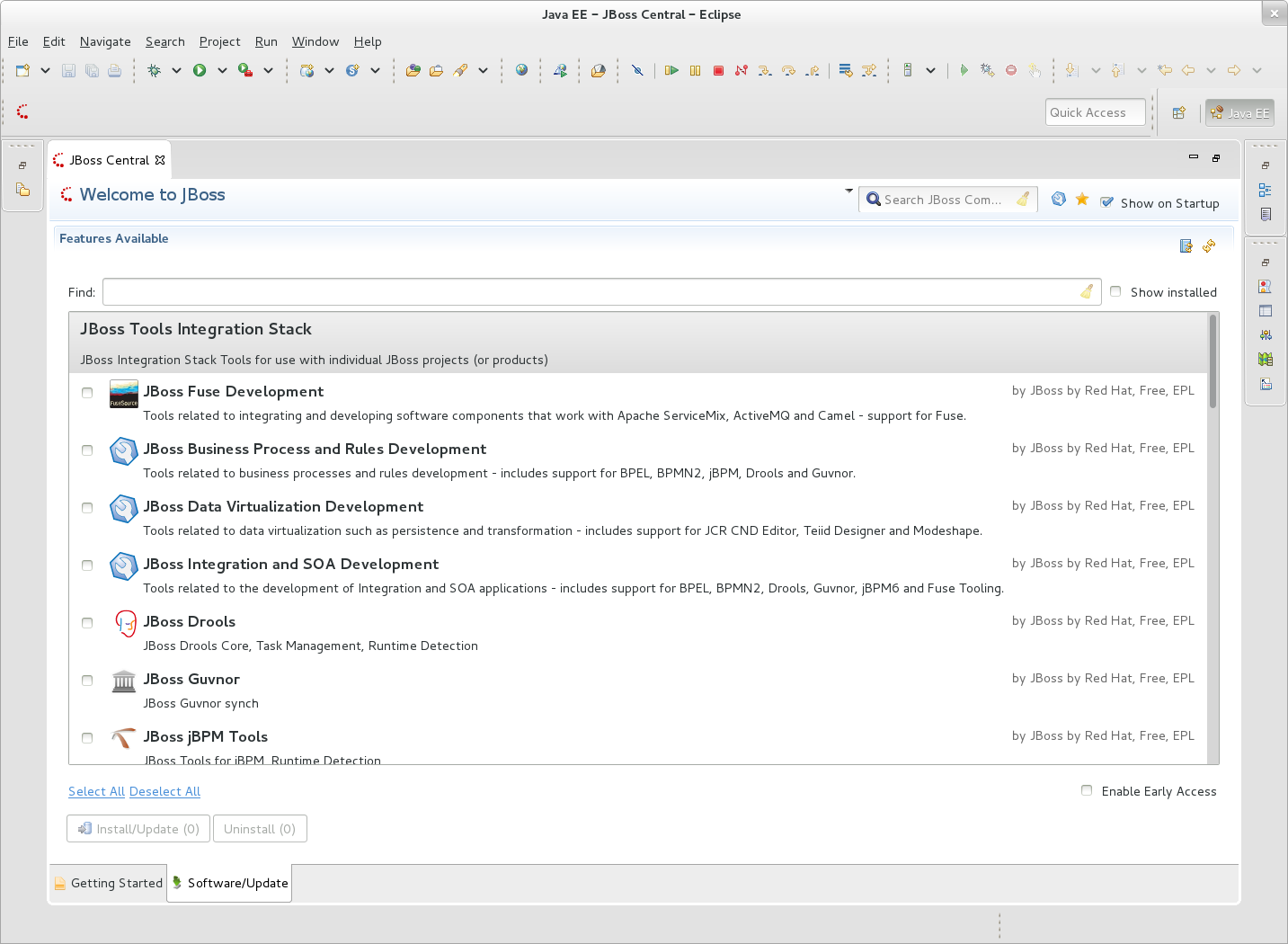This screenshot has height=944, width=1288.
Task: Click the Step Into icon
Action: [765, 70]
